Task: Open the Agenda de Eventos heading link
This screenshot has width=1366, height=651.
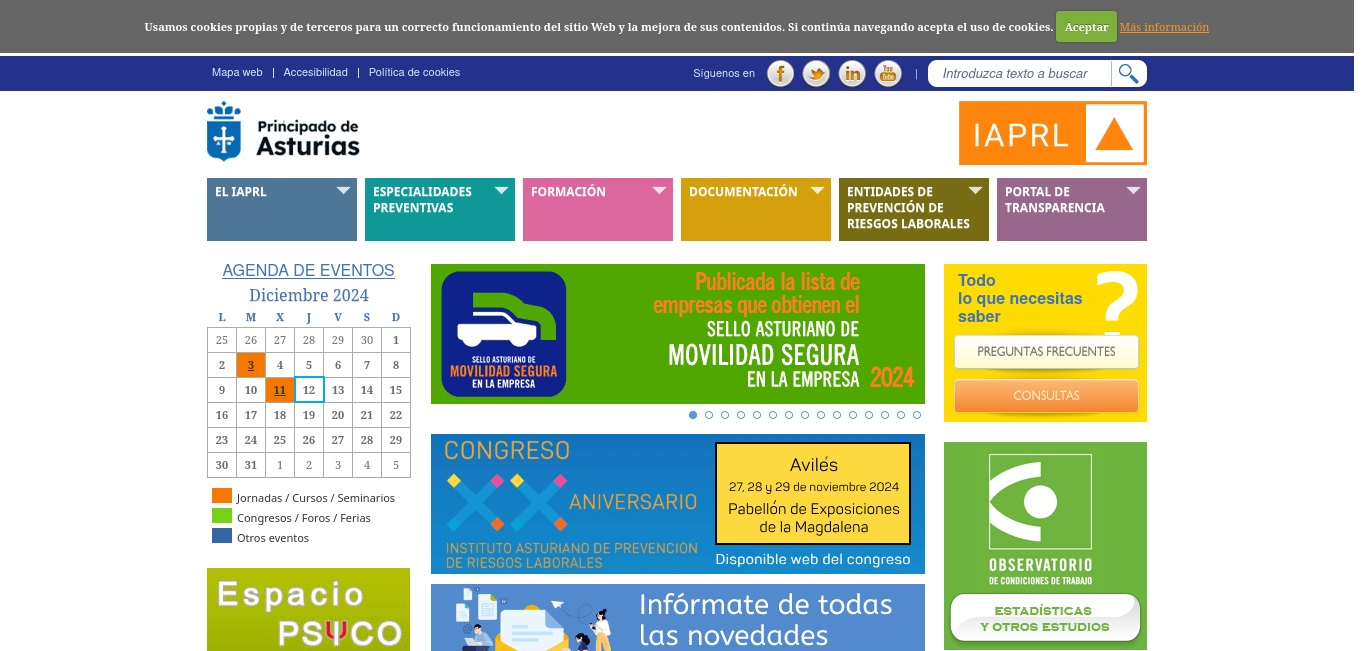Action: pos(308,270)
